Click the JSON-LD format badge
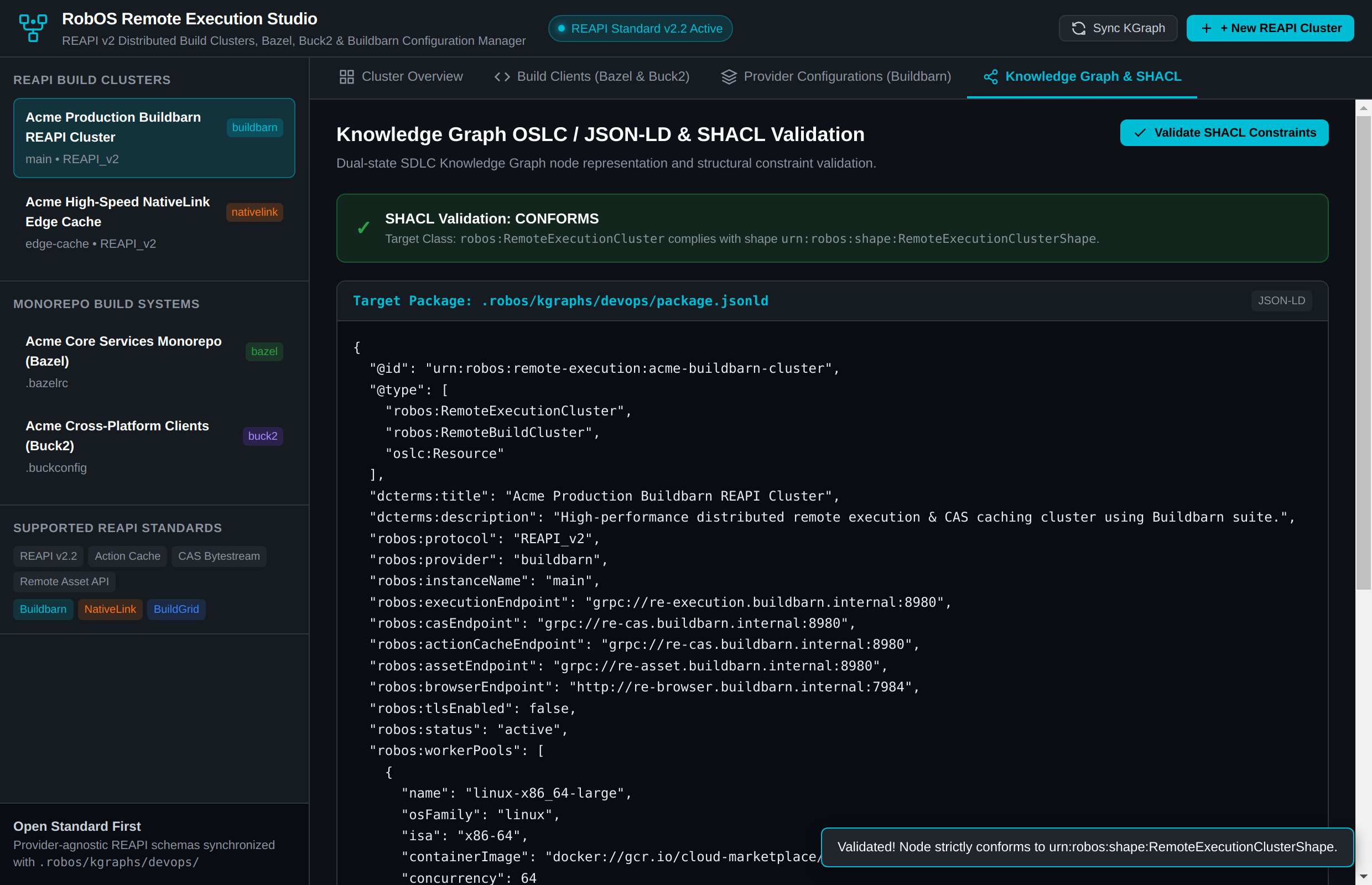This screenshot has width=1372, height=885. [x=1281, y=300]
